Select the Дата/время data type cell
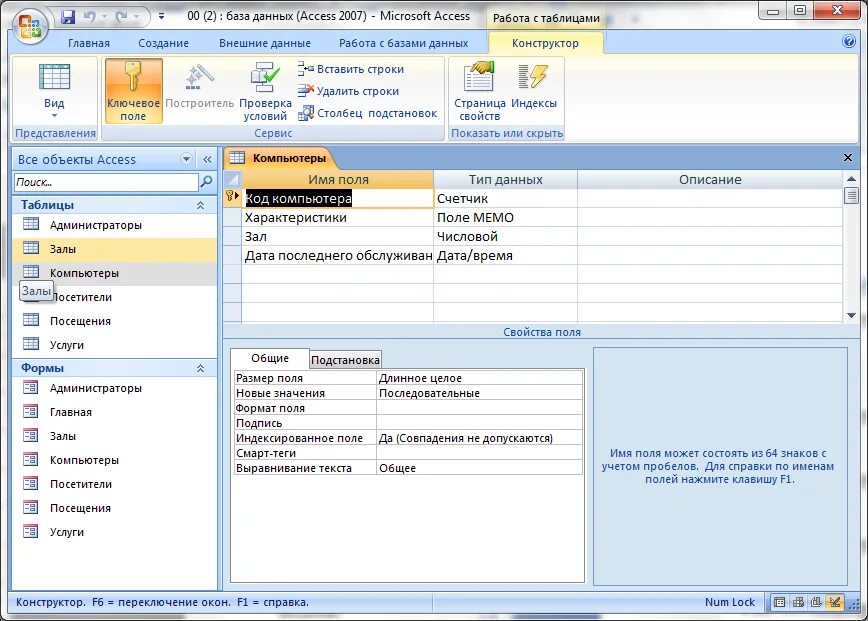This screenshot has width=868, height=621. point(505,256)
